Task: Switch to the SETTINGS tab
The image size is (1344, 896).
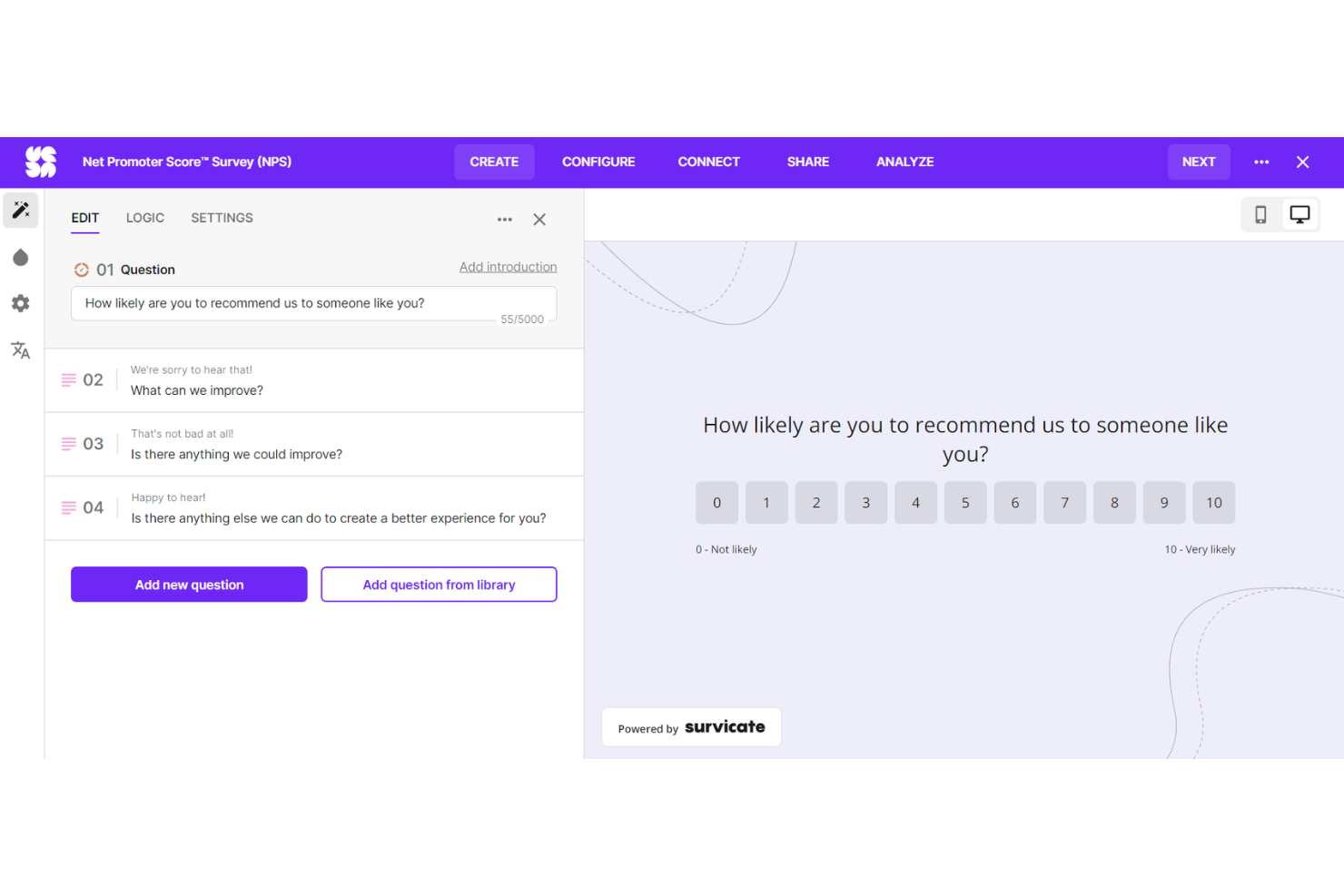Action: point(222,218)
